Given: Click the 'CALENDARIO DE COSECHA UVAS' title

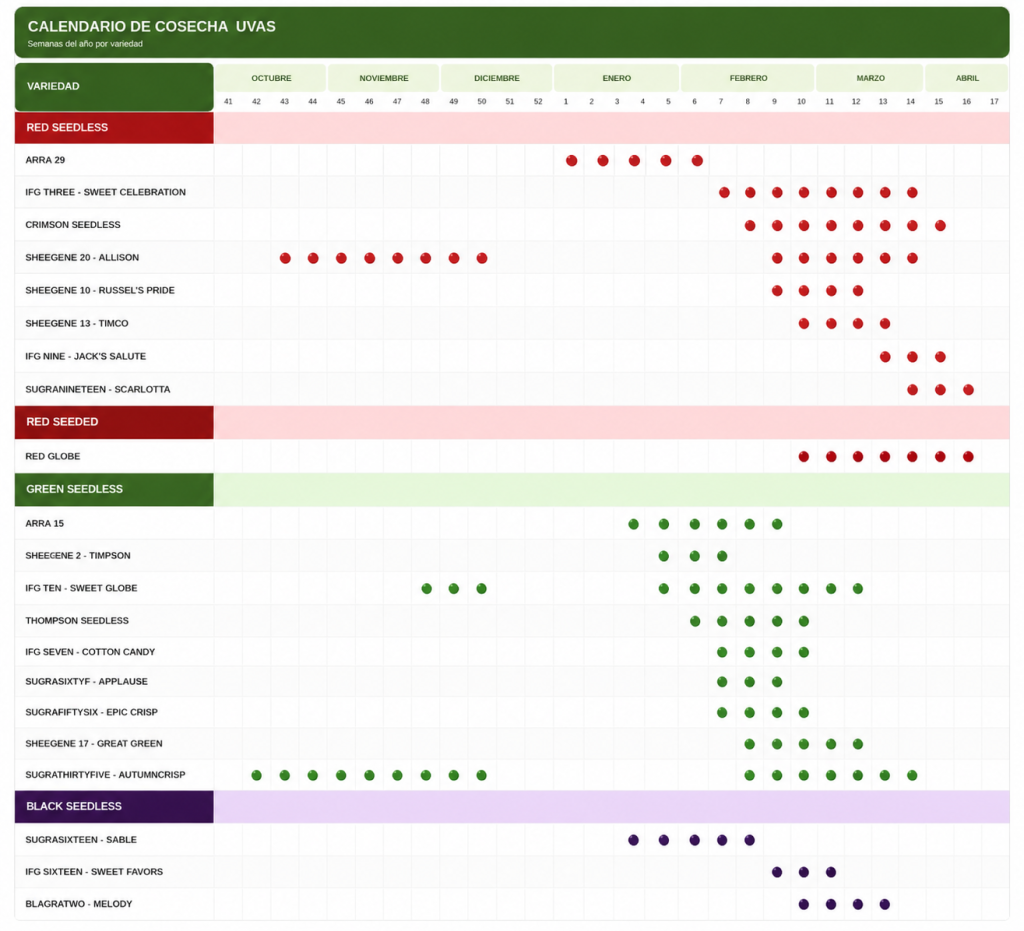Looking at the screenshot, I should (x=152, y=27).
